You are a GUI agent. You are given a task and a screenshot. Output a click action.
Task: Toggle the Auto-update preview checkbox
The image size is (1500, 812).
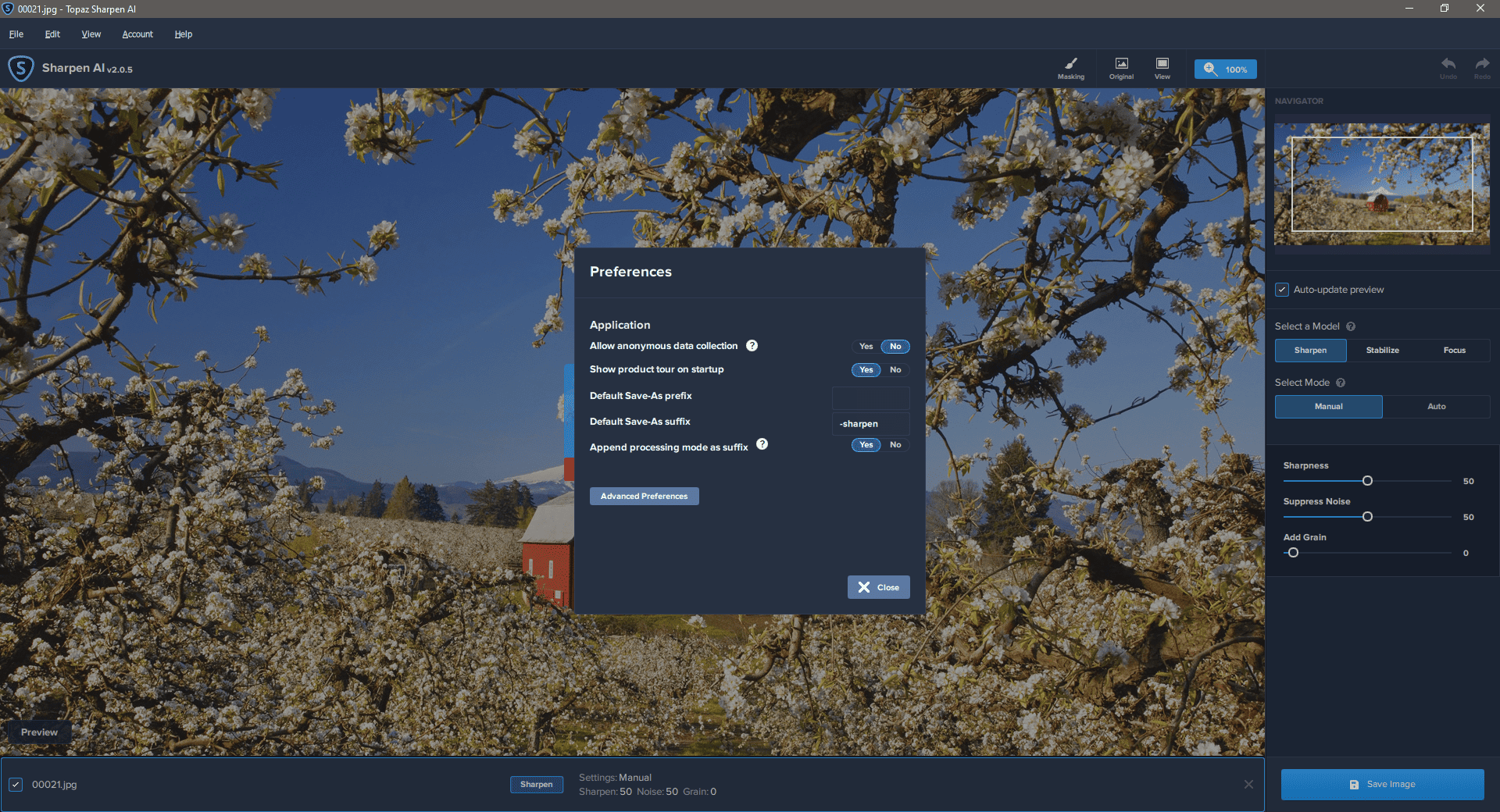pyautogui.click(x=1282, y=290)
